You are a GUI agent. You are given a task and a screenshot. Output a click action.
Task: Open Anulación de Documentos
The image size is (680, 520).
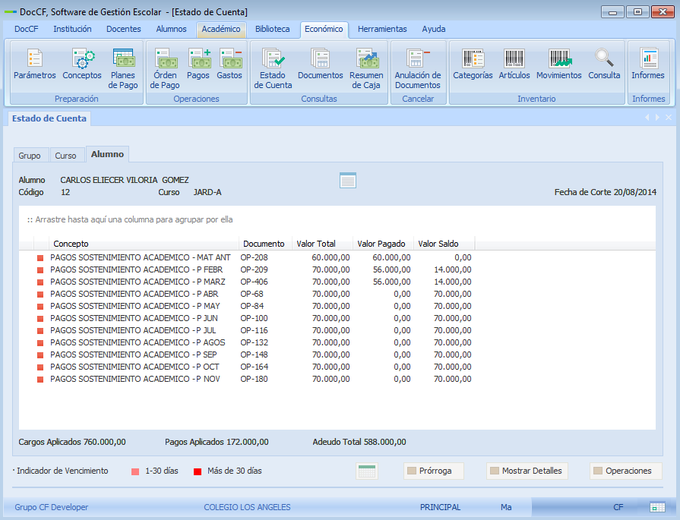418,69
